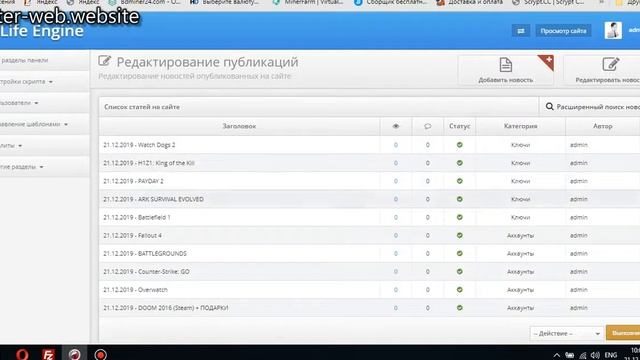640x360 pixels.
Task: Click the pencil icon above Редактировать новость
Action: pos(611,64)
